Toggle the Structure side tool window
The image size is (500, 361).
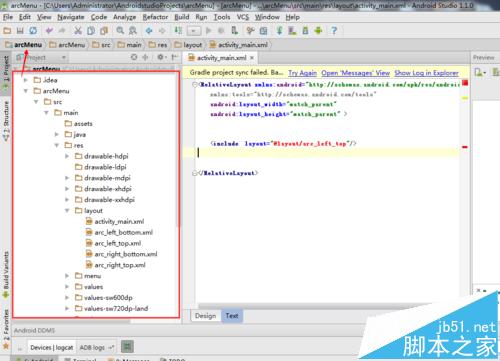6,121
